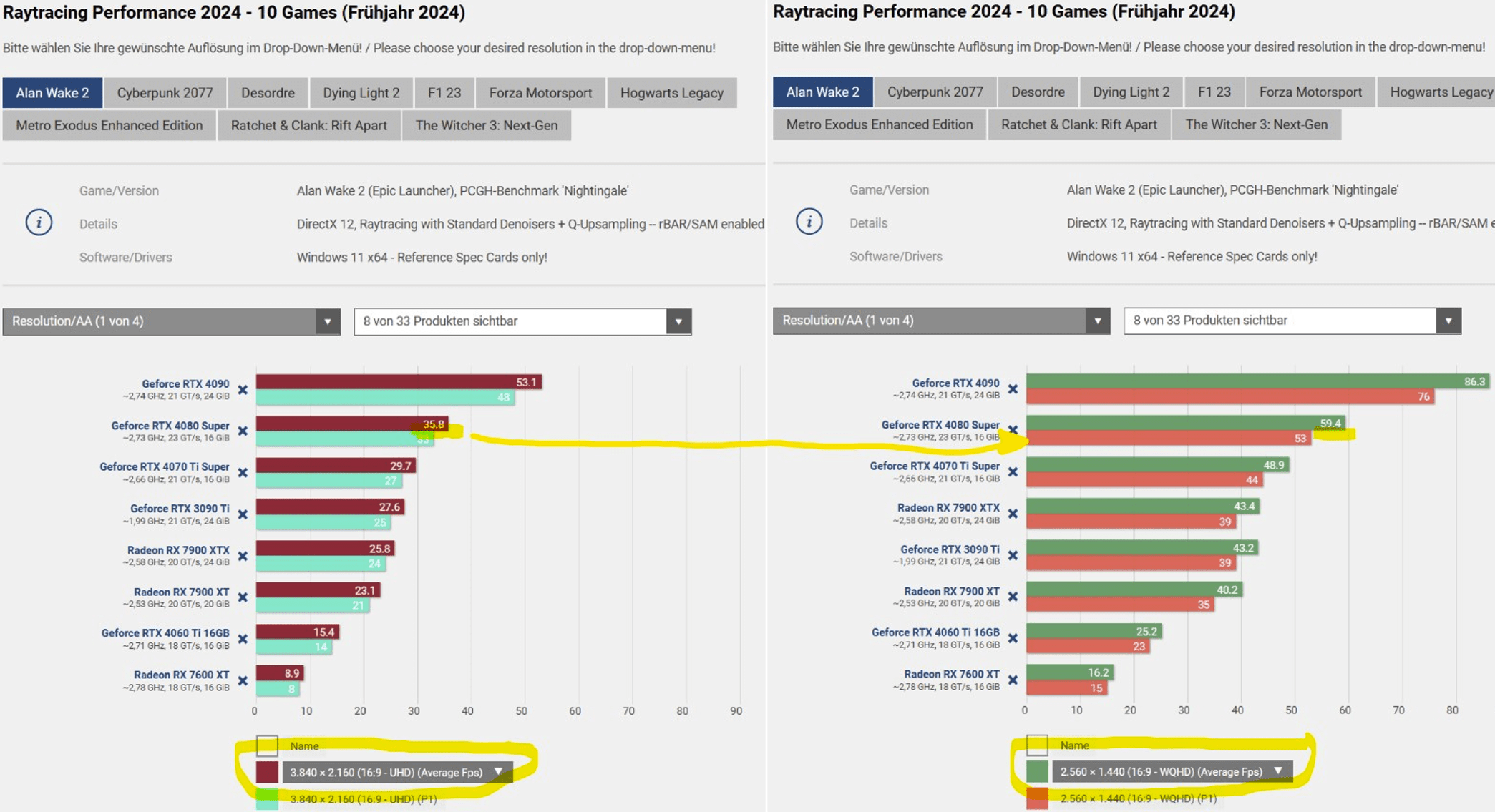Screen dimensions: 1495x812
Task: Click the dark red UHD Average Fps swatch
Action: coord(267,772)
